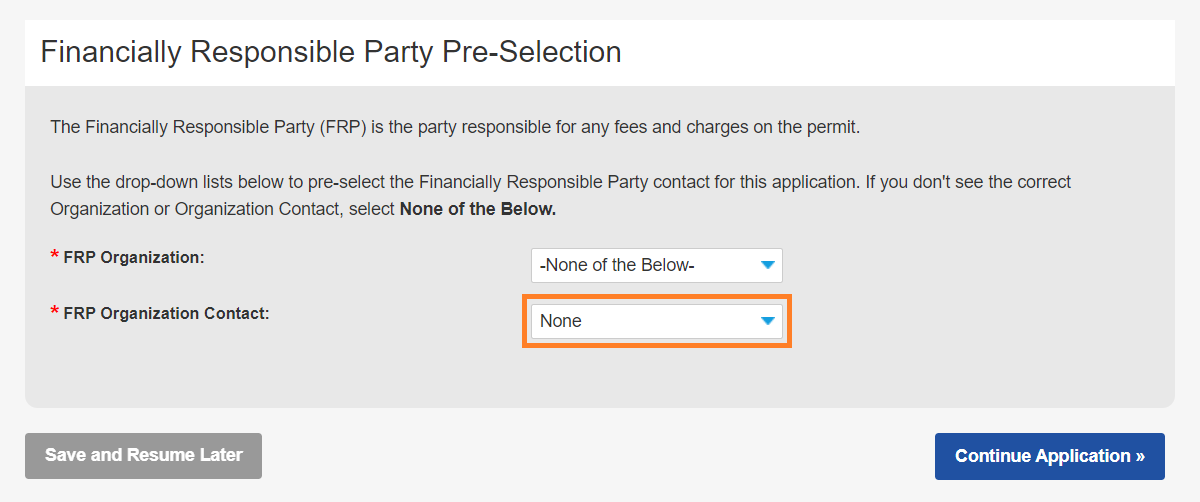The width and height of the screenshot is (1200, 502).
Task: Click the "FRP Organization Contact:" field label
Action: point(166,313)
